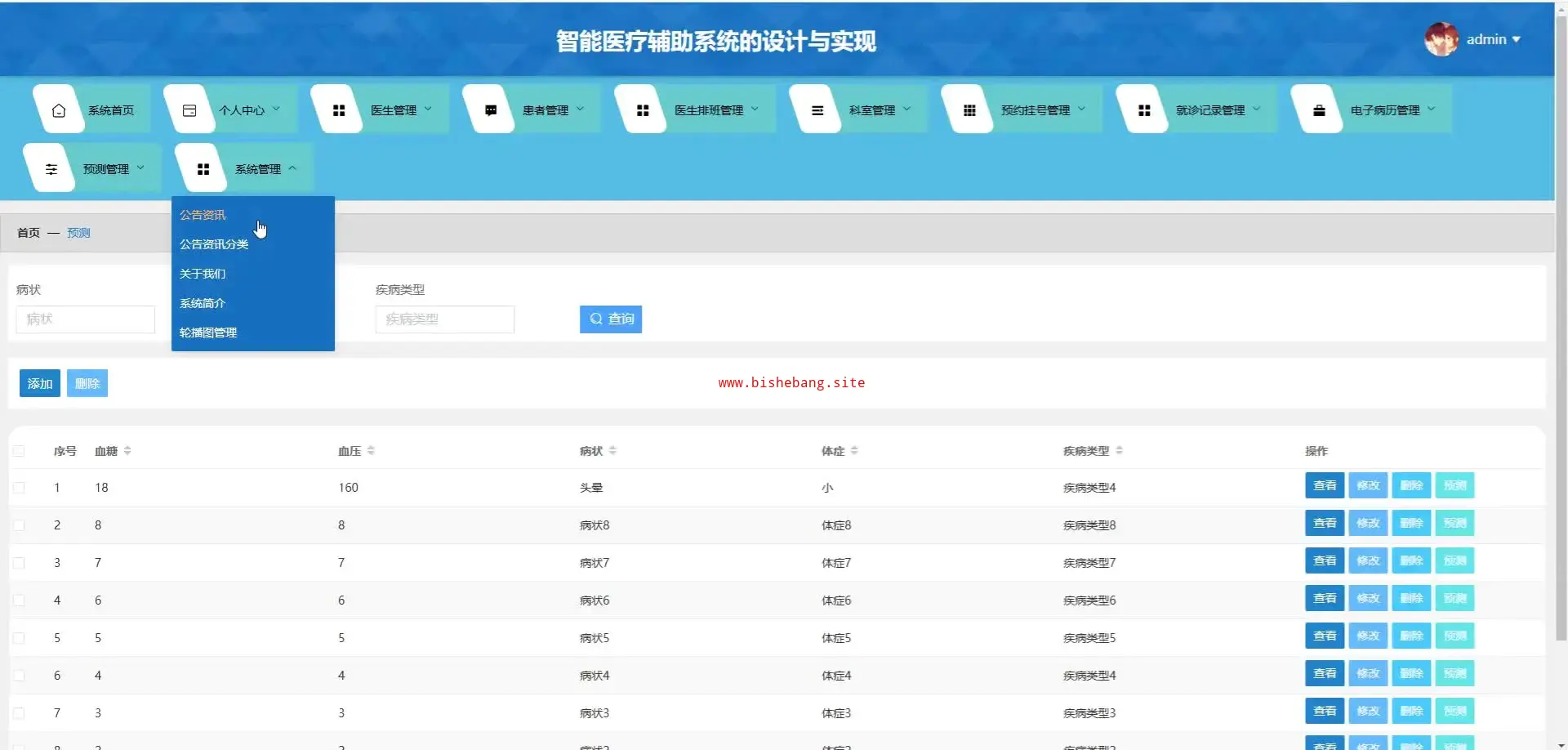Select 公告资讯分类 from the open menu

point(214,244)
